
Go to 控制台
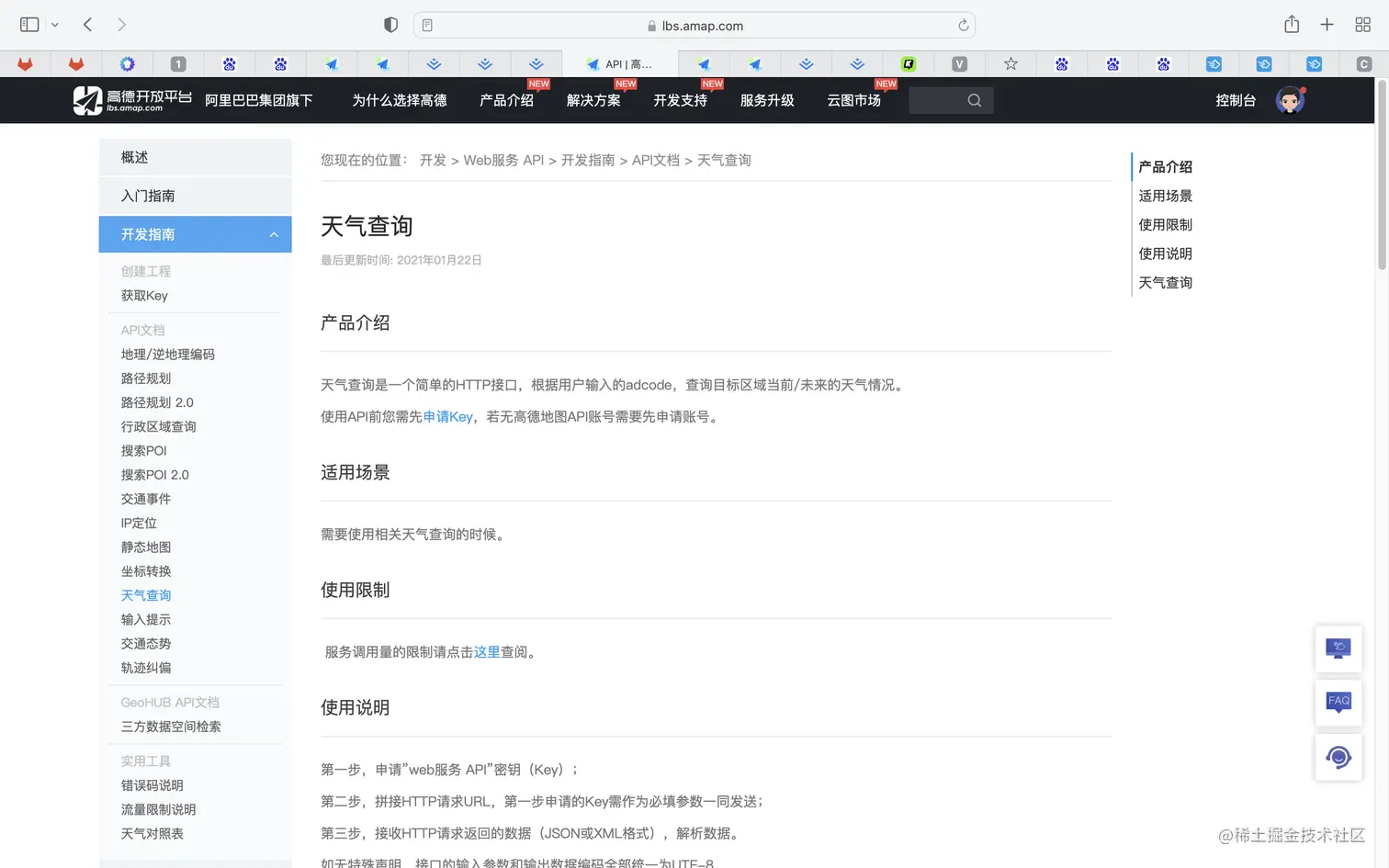click(1235, 100)
